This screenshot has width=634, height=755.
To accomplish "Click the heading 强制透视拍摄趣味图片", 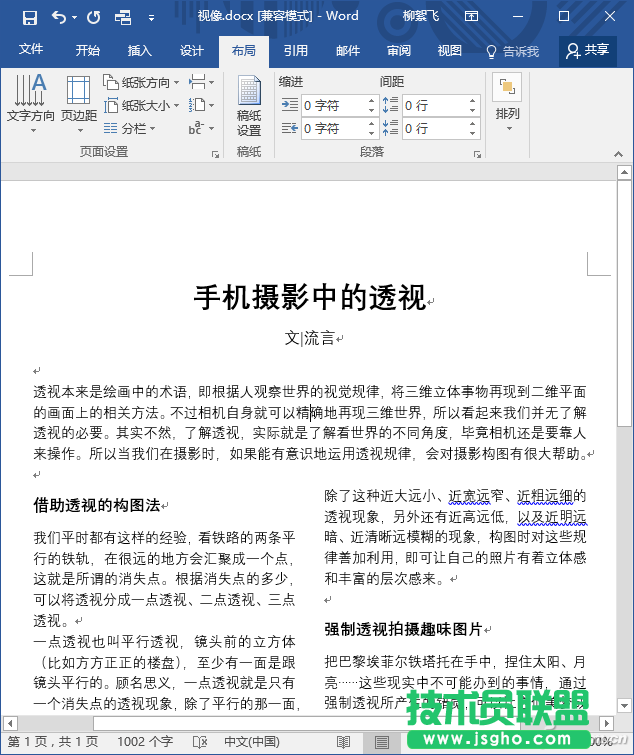I will 403,629.
